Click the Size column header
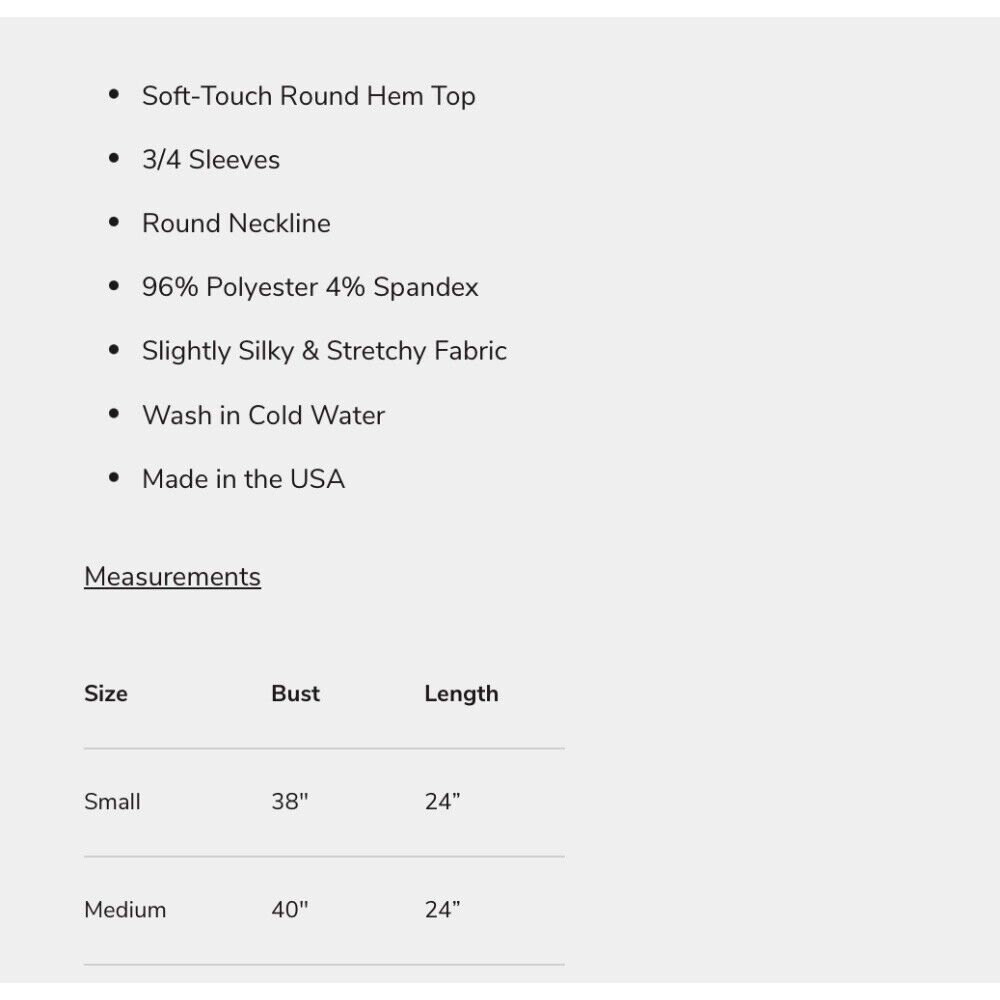The image size is (1000, 1000). click(x=106, y=693)
